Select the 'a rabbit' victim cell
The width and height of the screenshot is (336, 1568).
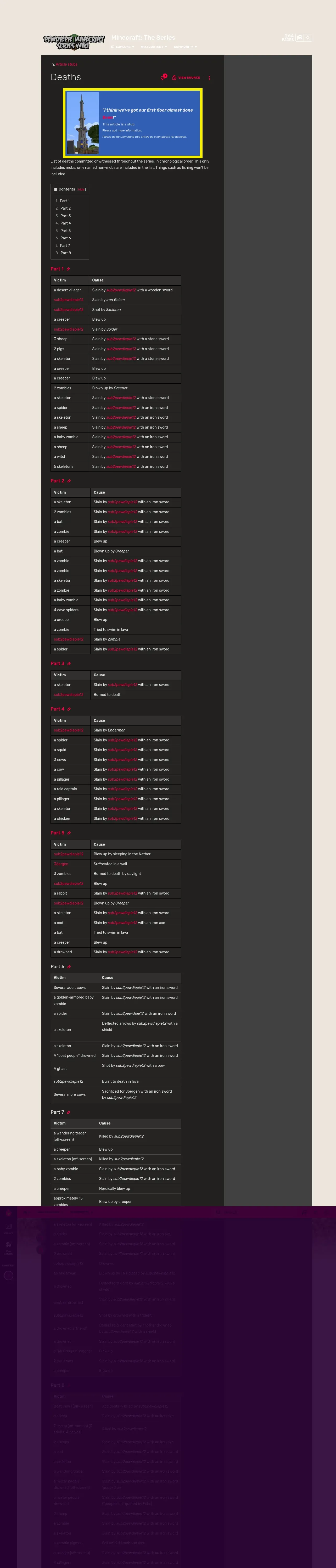tap(70, 893)
